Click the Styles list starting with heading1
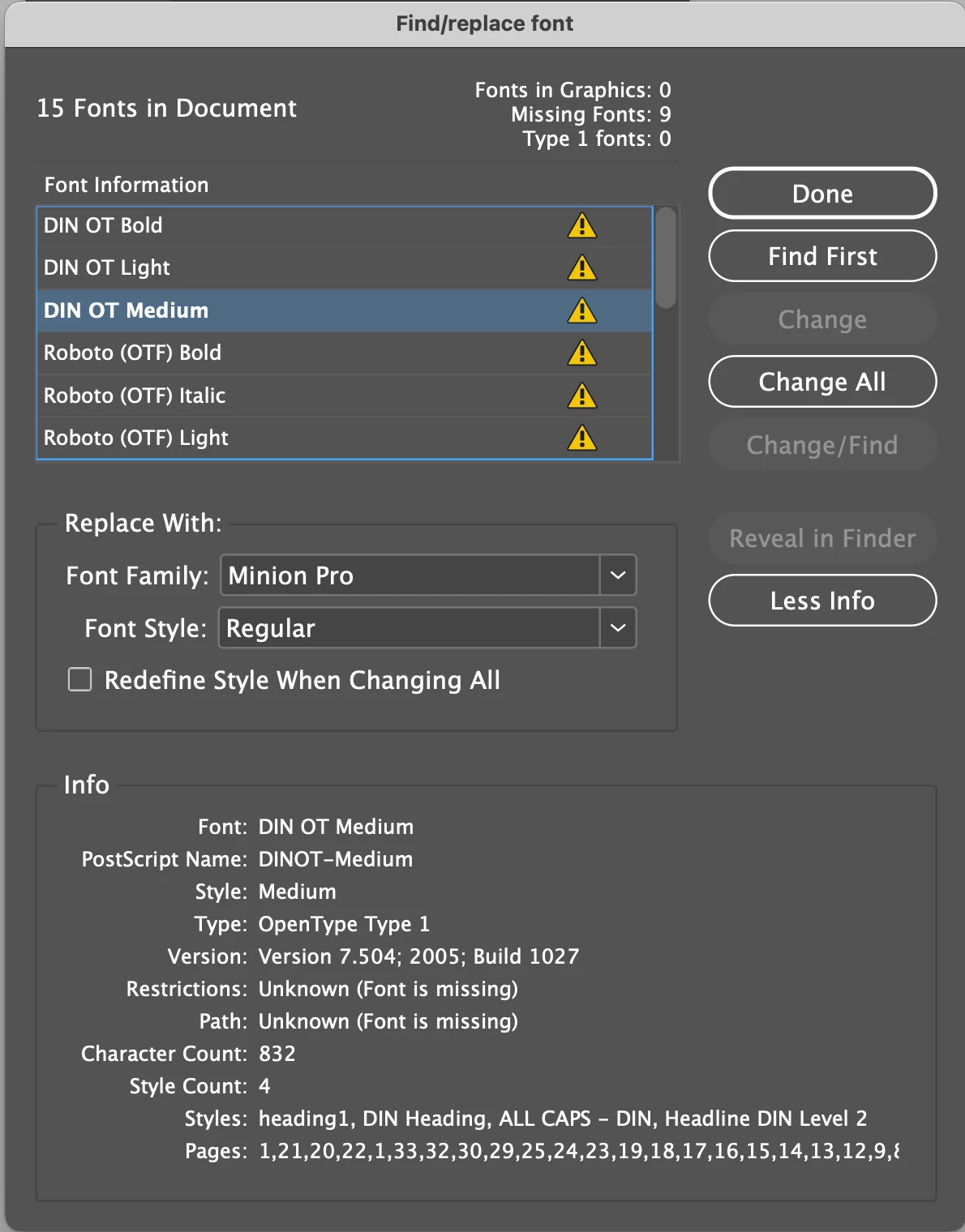The image size is (965, 1232). pos(562,1119)
